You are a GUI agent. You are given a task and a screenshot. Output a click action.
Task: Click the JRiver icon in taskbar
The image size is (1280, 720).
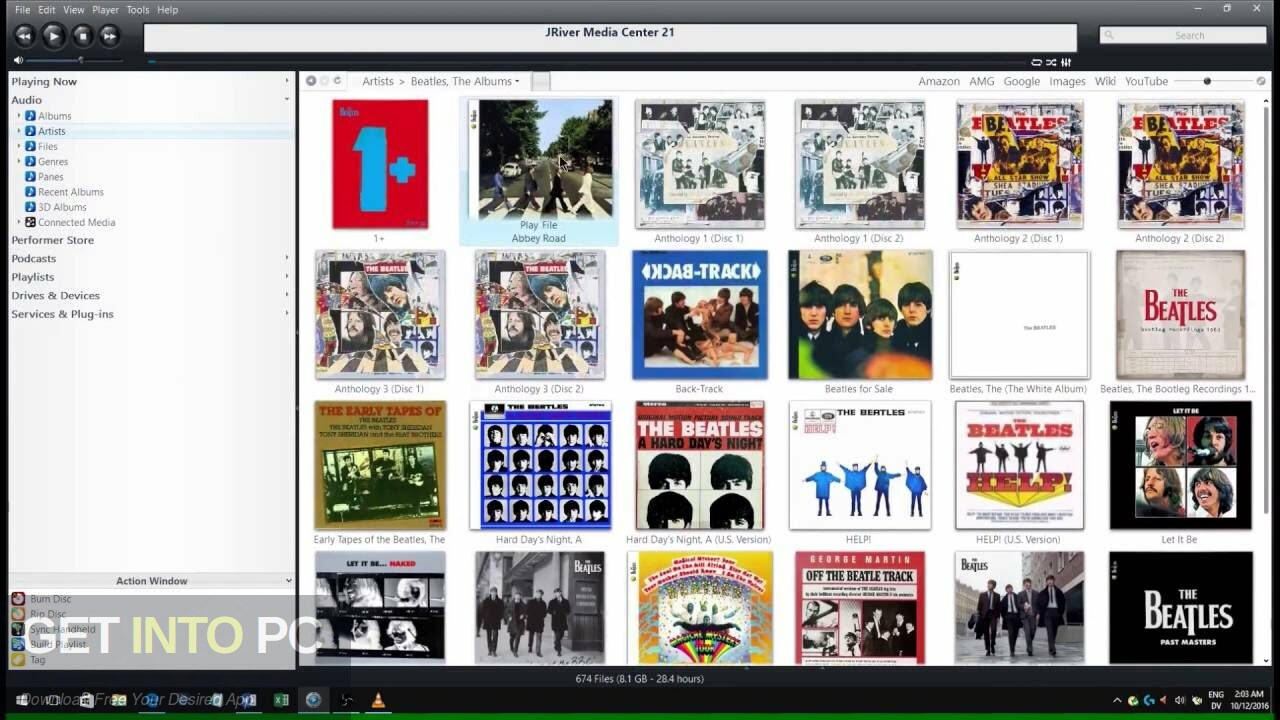coord(313,700)
